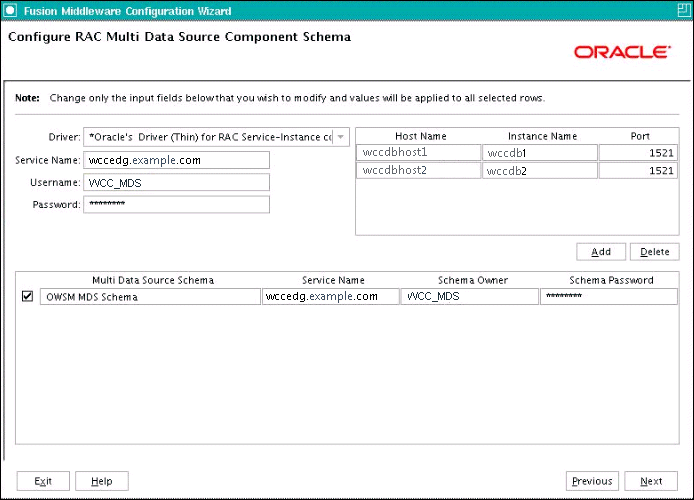694x500 pixels.
Task: Select the port 1521 cell for wccdbhost2
Action: [639, 170]
